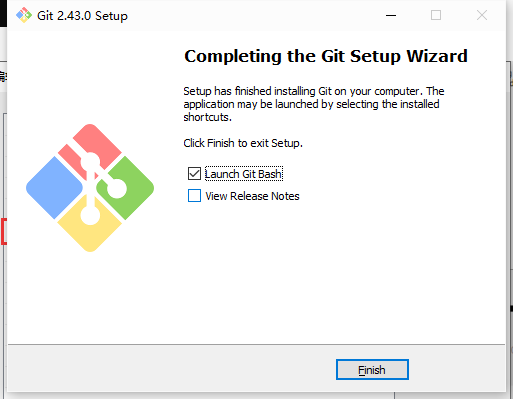Select the View Release Notes label
Image resolution: width=513 pixels, height=399 pixels.
[x=252, y=196]
